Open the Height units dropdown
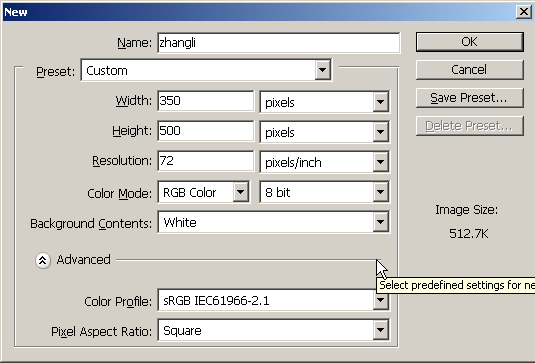 pyautogui.click(x=324, y=132)
